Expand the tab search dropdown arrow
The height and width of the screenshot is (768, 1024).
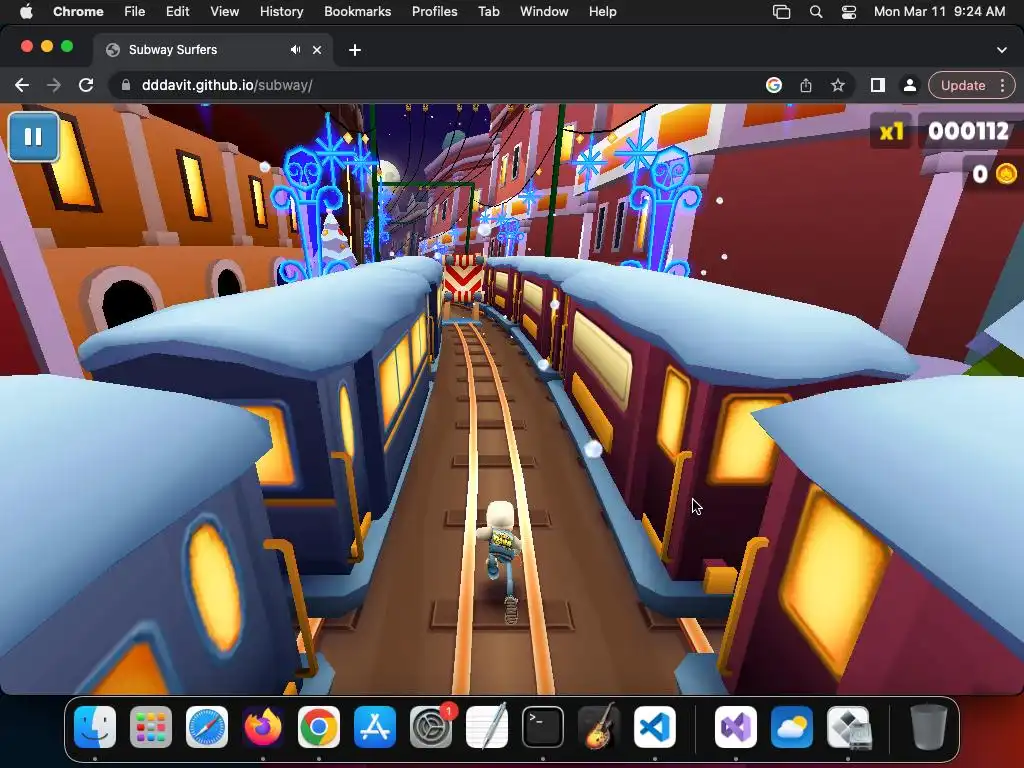point(1002,50)
